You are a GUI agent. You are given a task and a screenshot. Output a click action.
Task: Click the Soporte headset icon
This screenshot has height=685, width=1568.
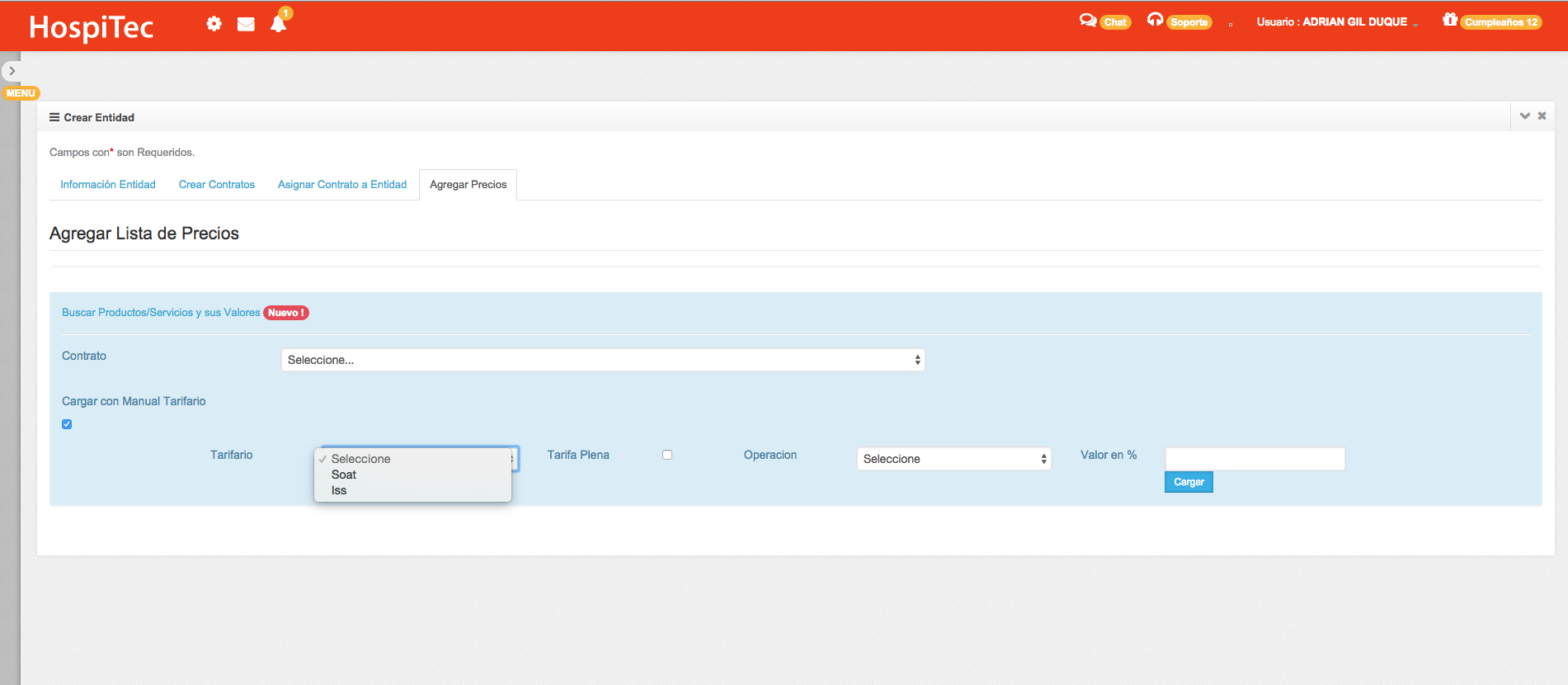[1155, 21]
